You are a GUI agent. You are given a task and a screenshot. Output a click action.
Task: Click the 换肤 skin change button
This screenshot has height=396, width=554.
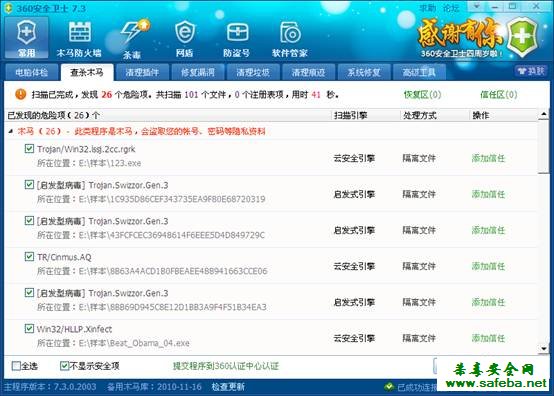531,71
